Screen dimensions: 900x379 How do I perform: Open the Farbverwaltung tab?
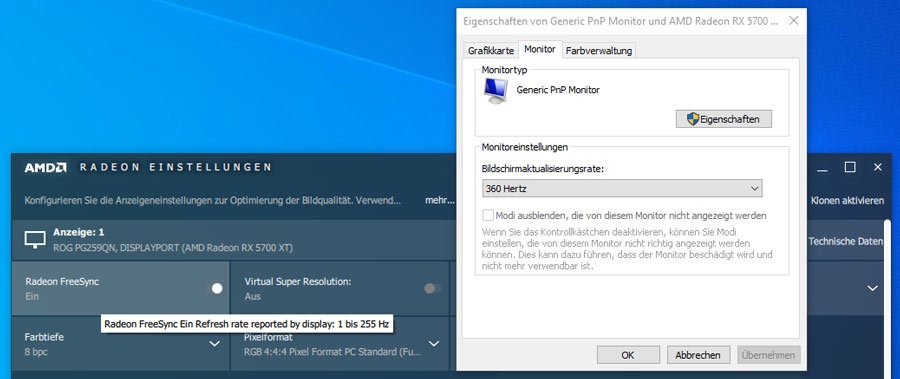[599, 51]
